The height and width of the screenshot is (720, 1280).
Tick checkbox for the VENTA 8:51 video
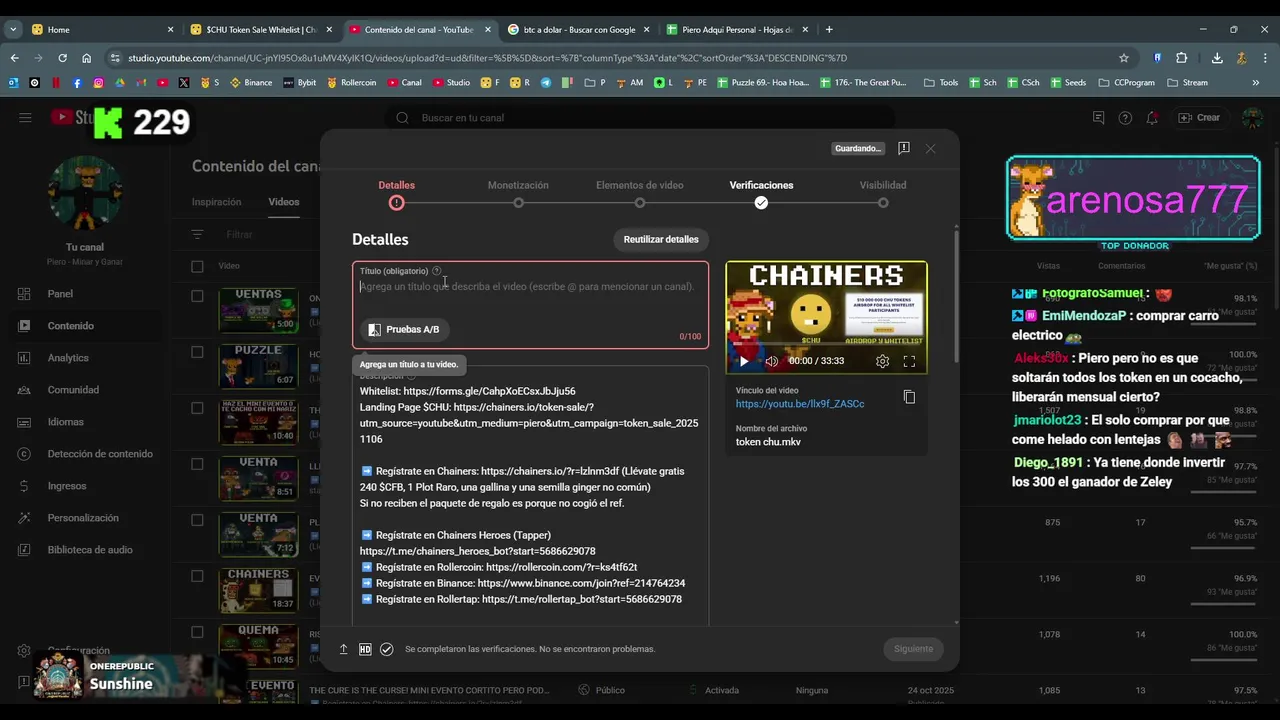pyautogui.click(x=197, y=464)
